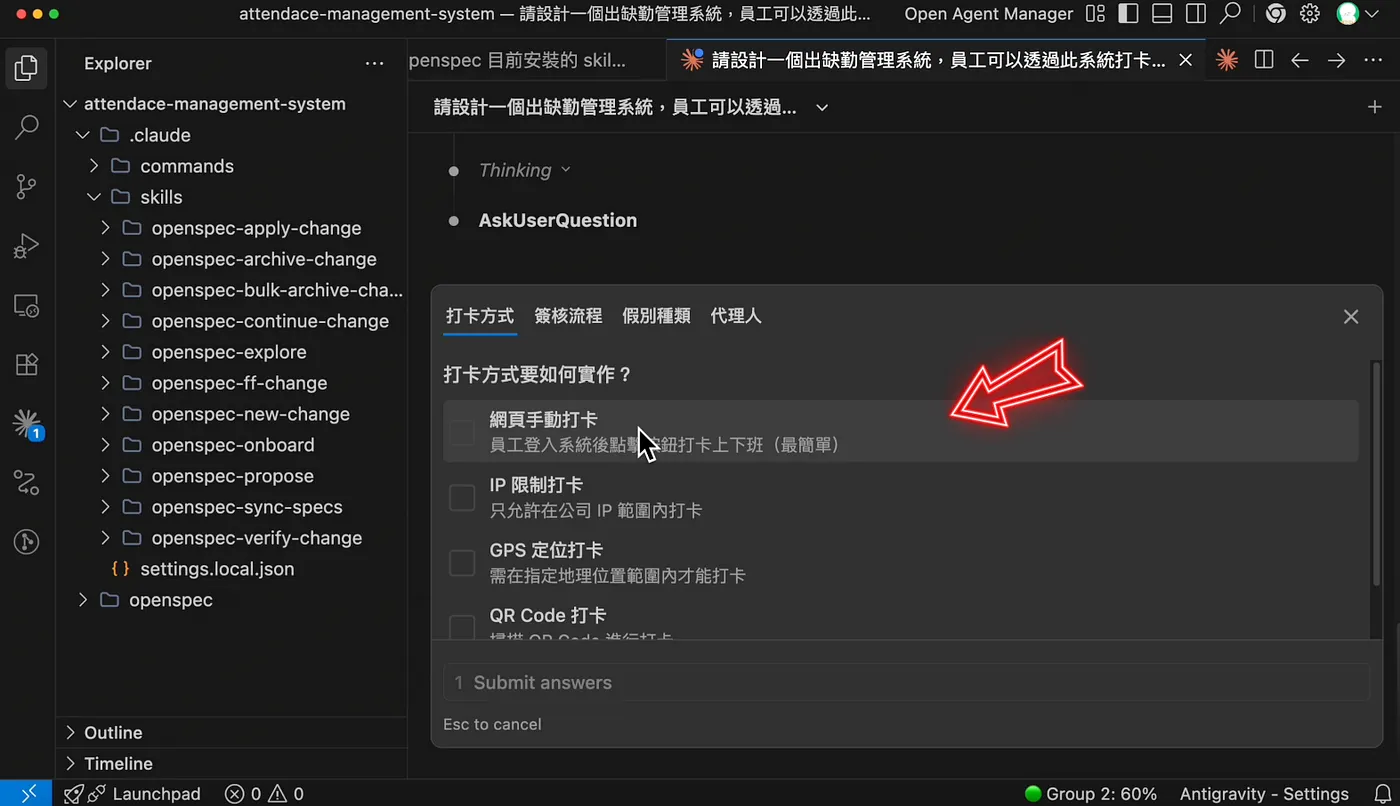Switch to 假別種類 tab

point(656,316)
